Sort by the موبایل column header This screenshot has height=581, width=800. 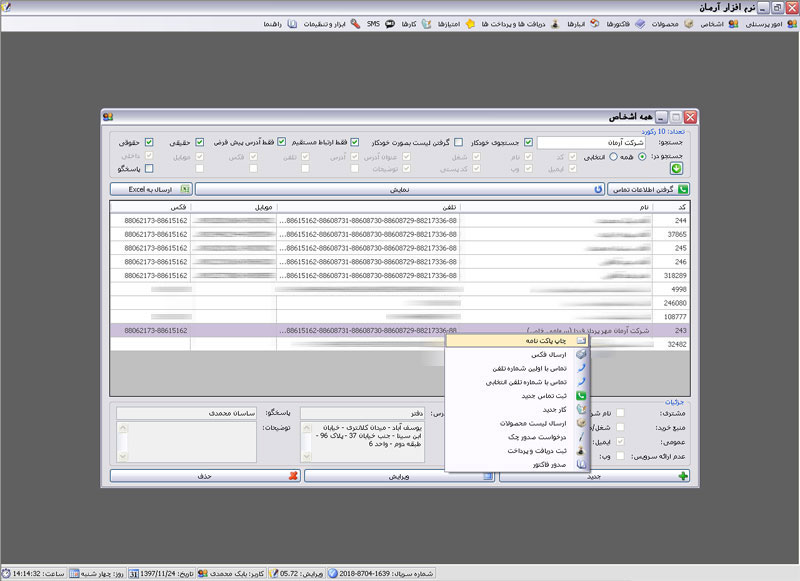234,207
